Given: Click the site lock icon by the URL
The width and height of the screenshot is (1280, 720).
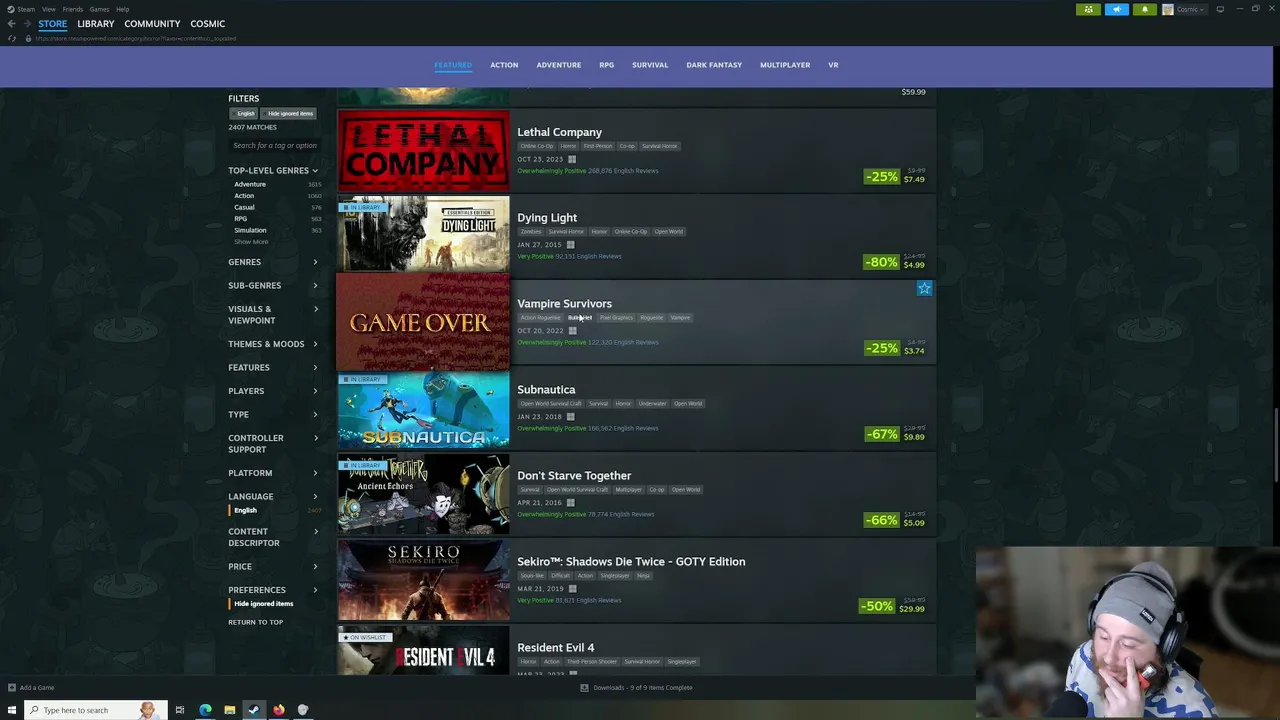Looking at the screenshot, I should pos(28,38).
